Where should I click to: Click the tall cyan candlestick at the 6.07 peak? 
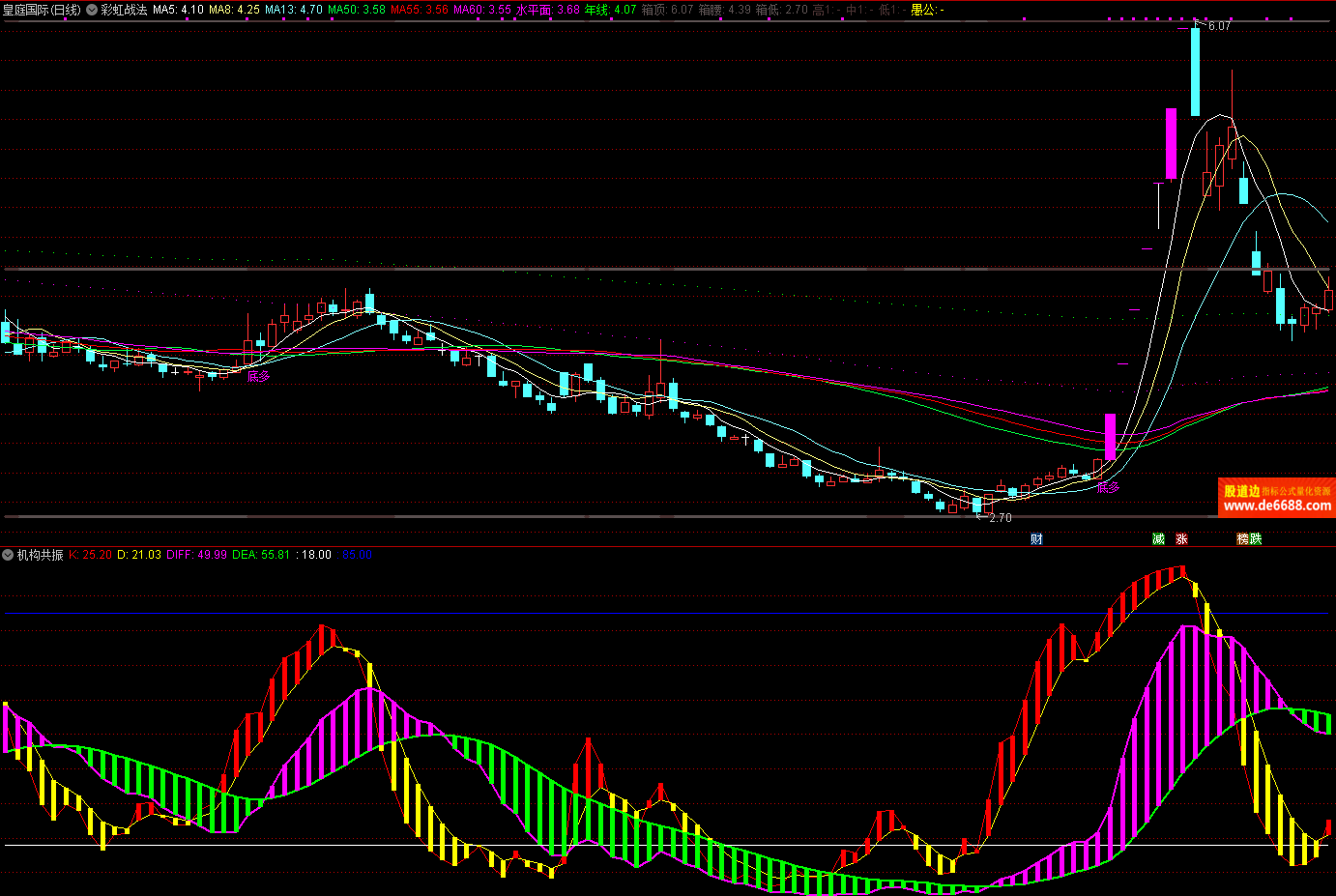coord(1196,72)
